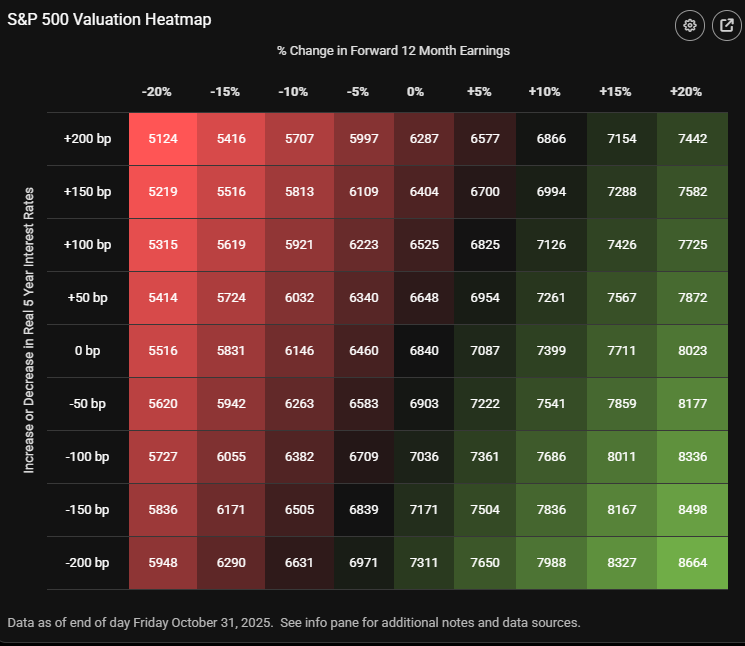This screenshot has width=745, height=646.
Task: Click the 5724 value cell
Action: (231, 298)
